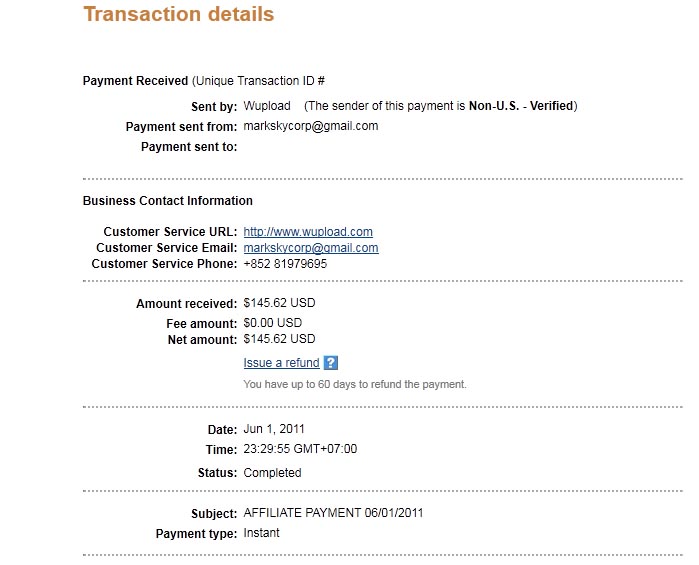Click the date value Jun 1, 2011

coord(274,429)
